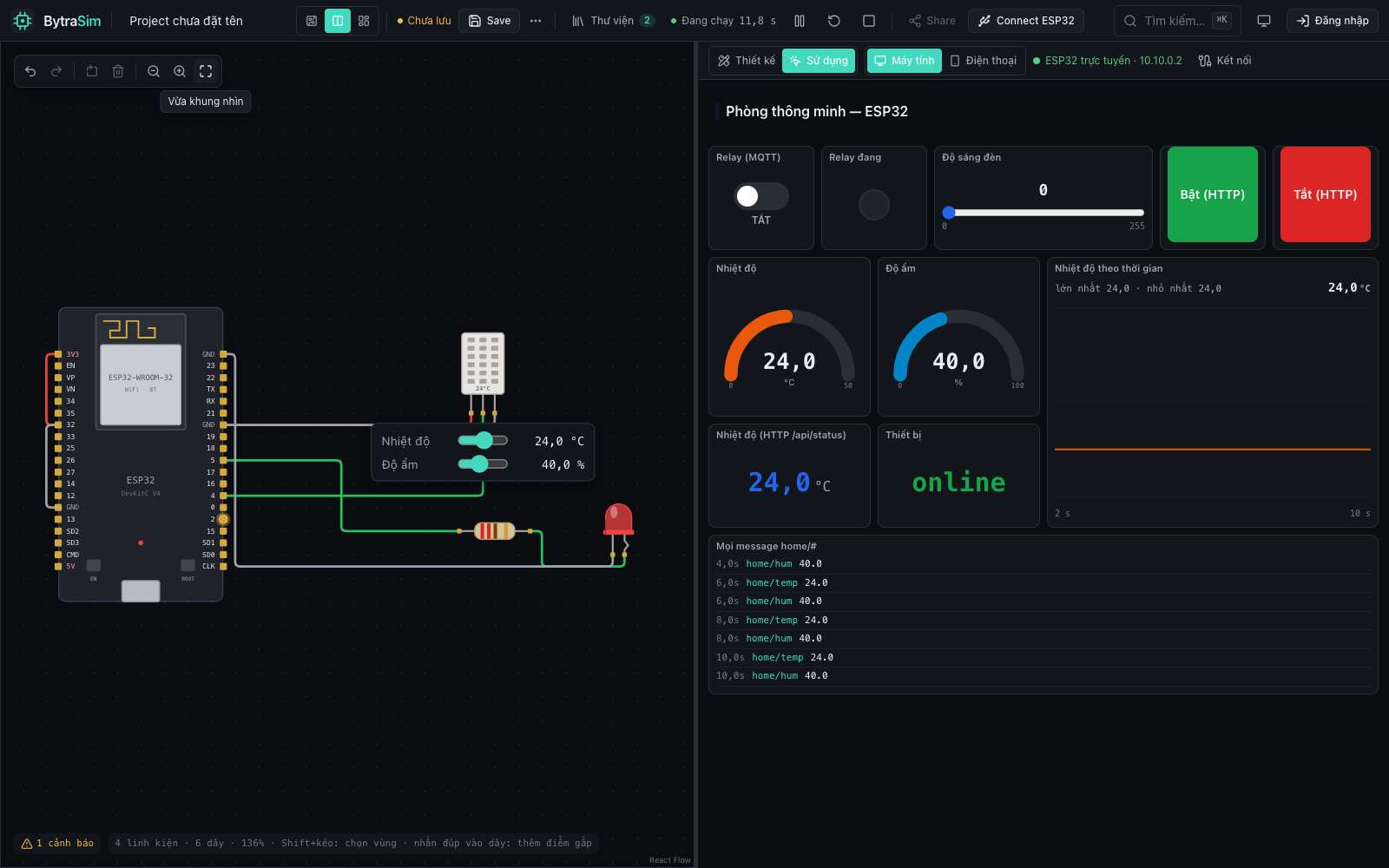The width and height of the screenshot is (1389, 868).
Task: Click the DHT sensor Độ ẩm slider
Action: coord(483,464)
